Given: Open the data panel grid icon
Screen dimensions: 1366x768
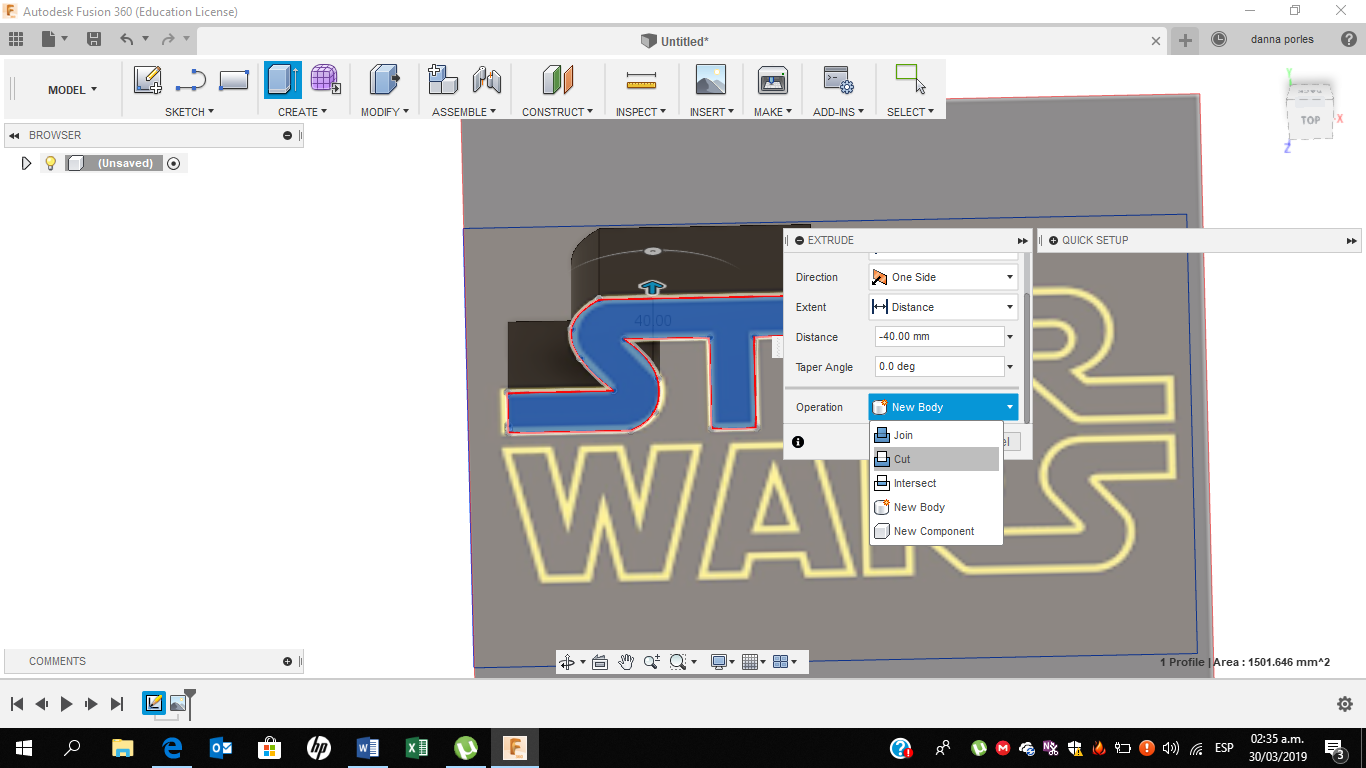Looking at the screenshot, I should click(x=16, y=39).
